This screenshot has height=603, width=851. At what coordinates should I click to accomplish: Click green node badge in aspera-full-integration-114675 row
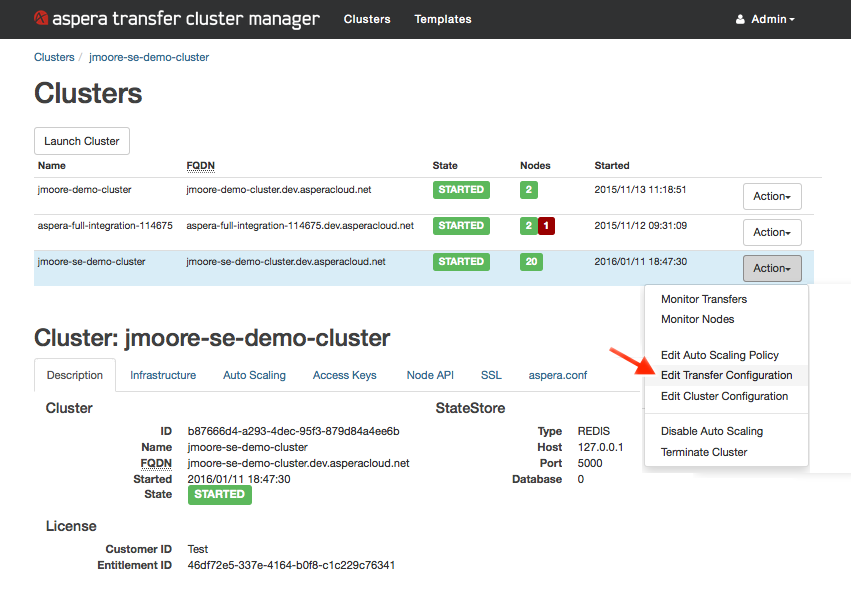[528, 226]
